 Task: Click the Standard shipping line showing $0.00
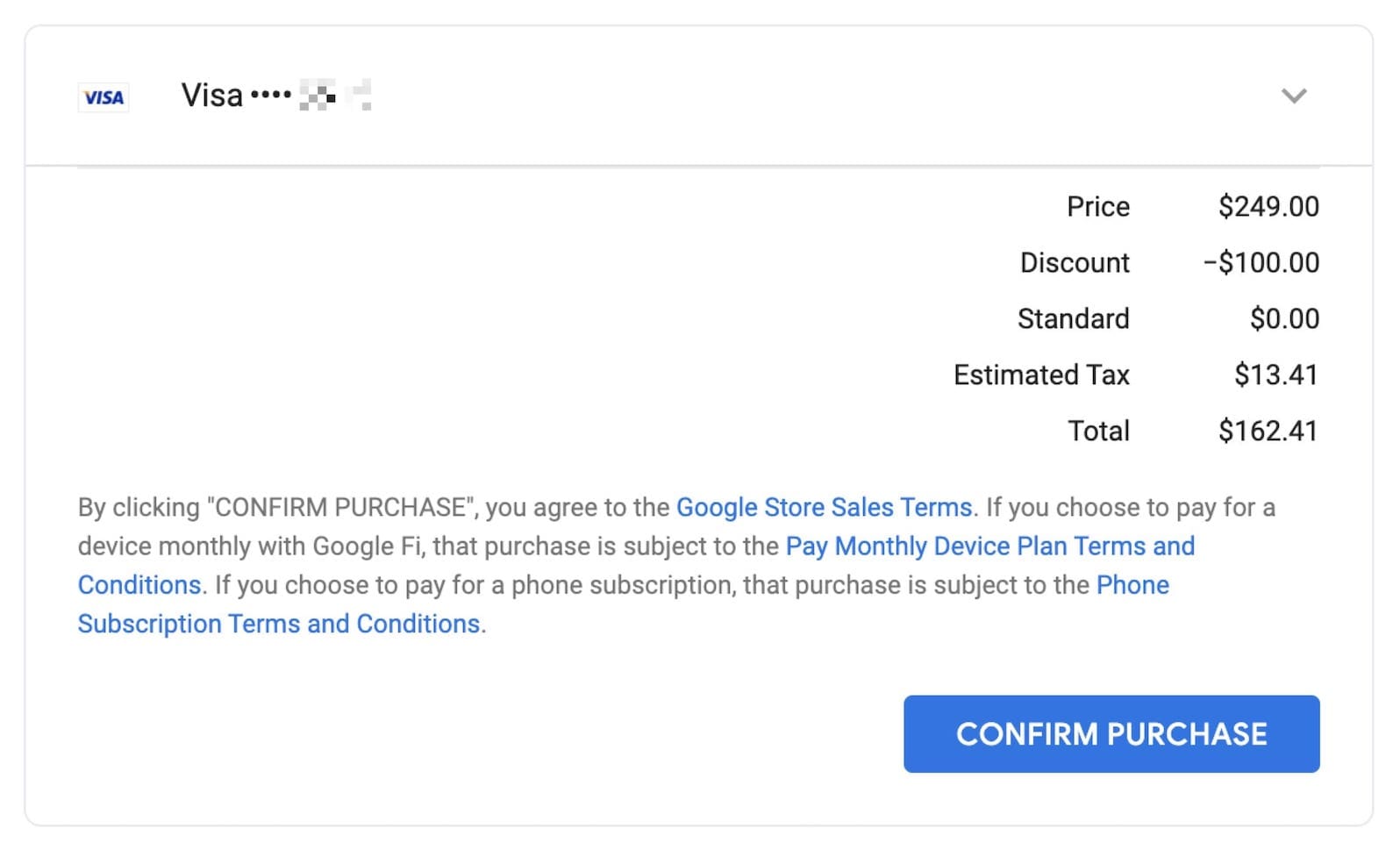(1286, 318)
